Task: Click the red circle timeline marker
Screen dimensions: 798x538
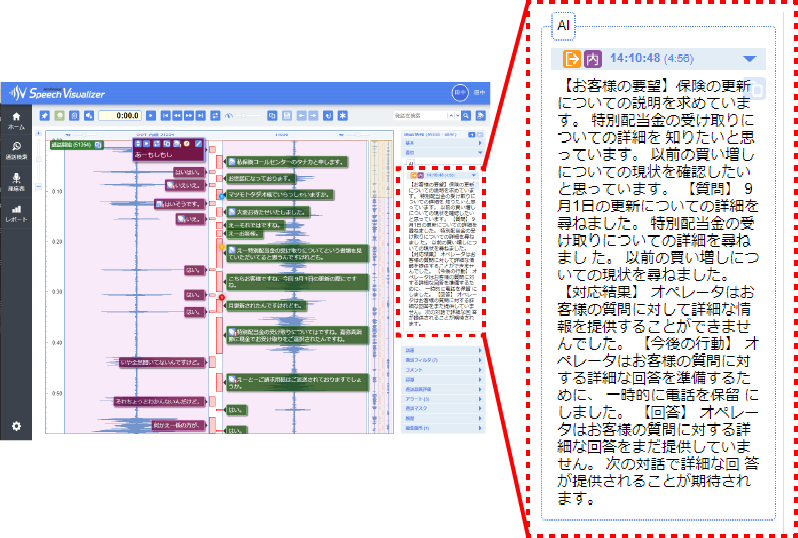Action: pos(221,297)
